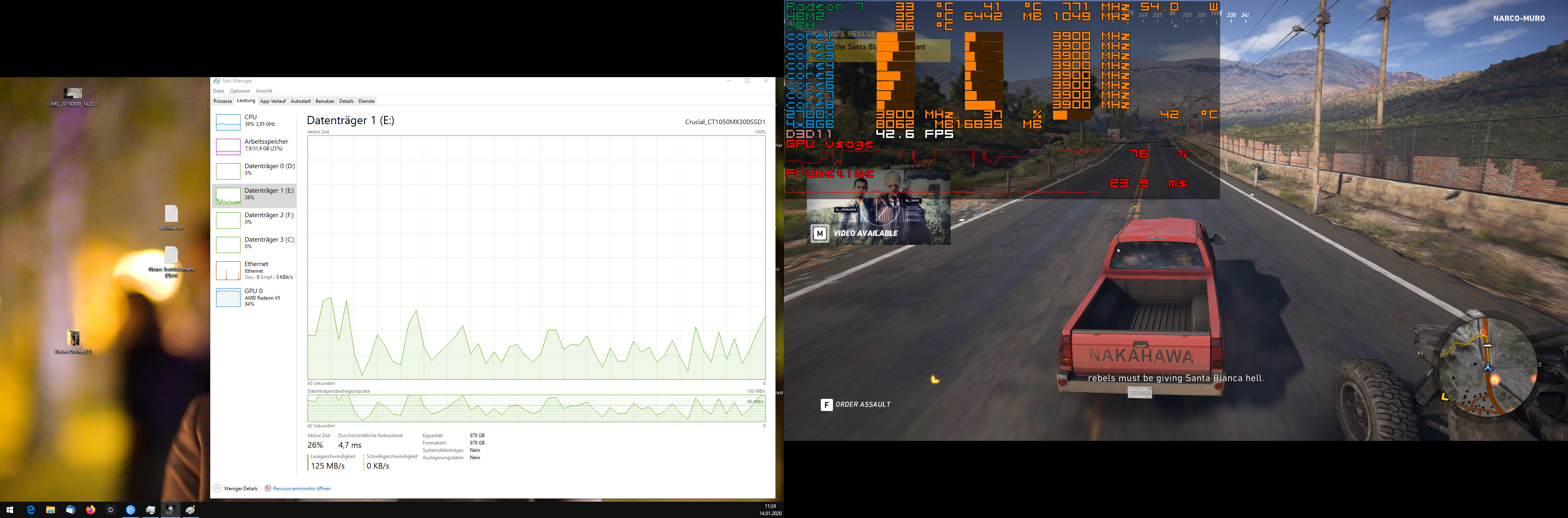Image resolution: width=1568 pixels, height=518 pixels.
Task: Open File Explorer from the taskbar
Action: pos(51,510)
